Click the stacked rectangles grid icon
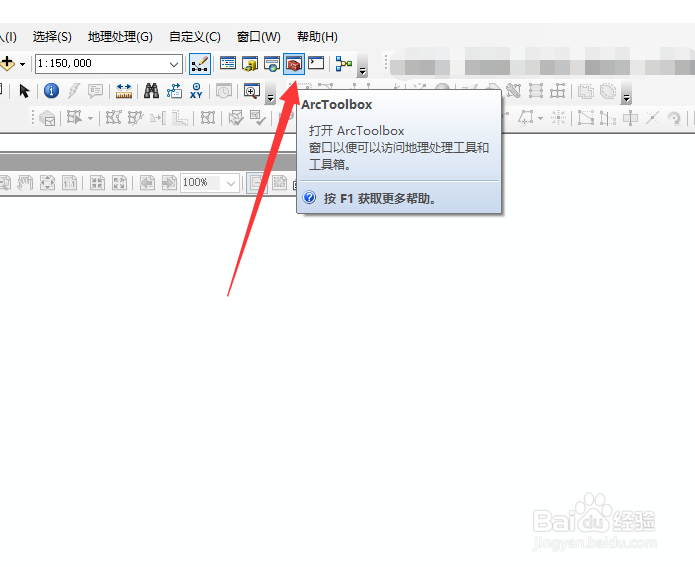This screenshot has width=695, height=567. tap(535, 91)
